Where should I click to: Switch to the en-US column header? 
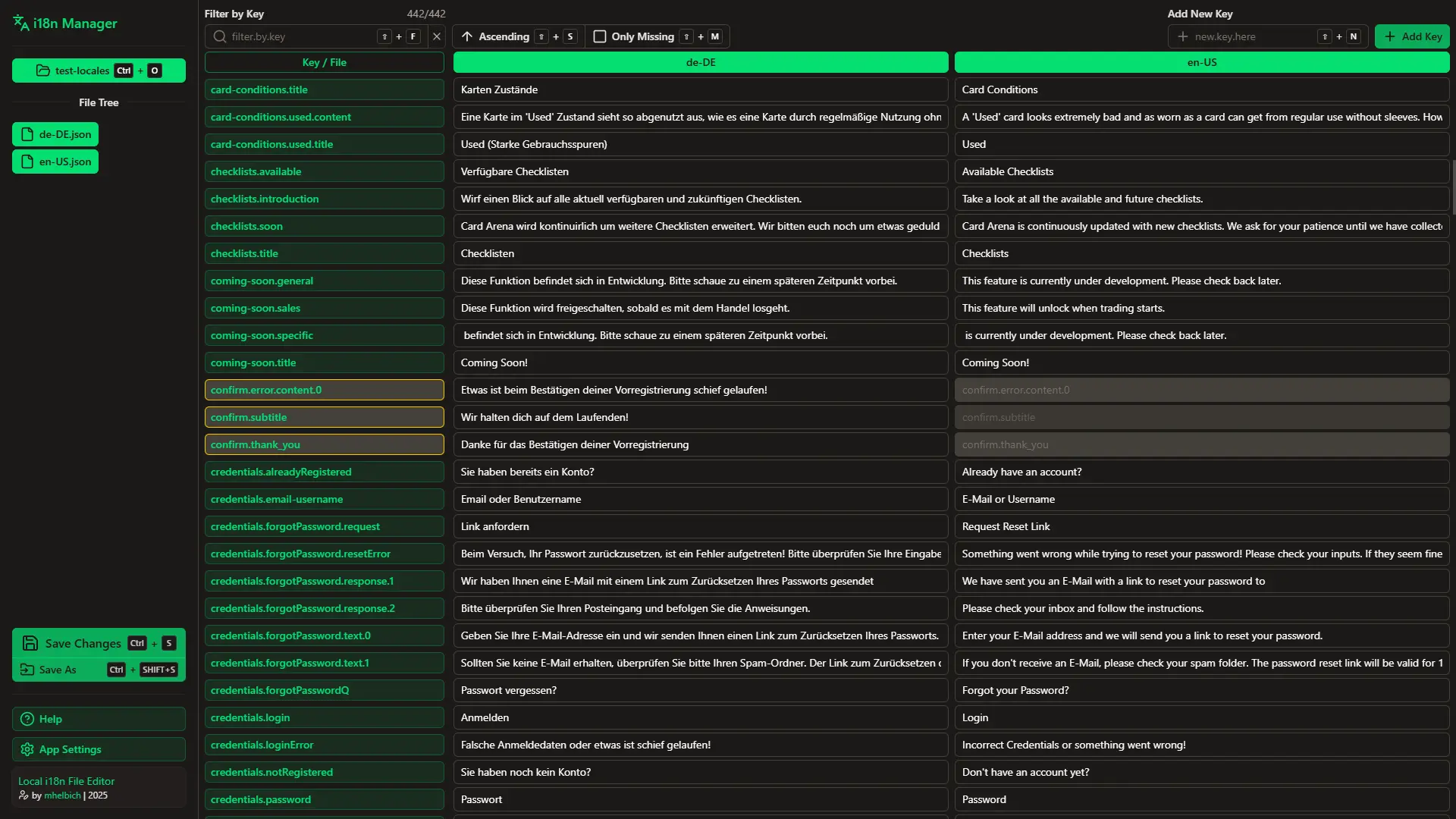pos(1200,62)
